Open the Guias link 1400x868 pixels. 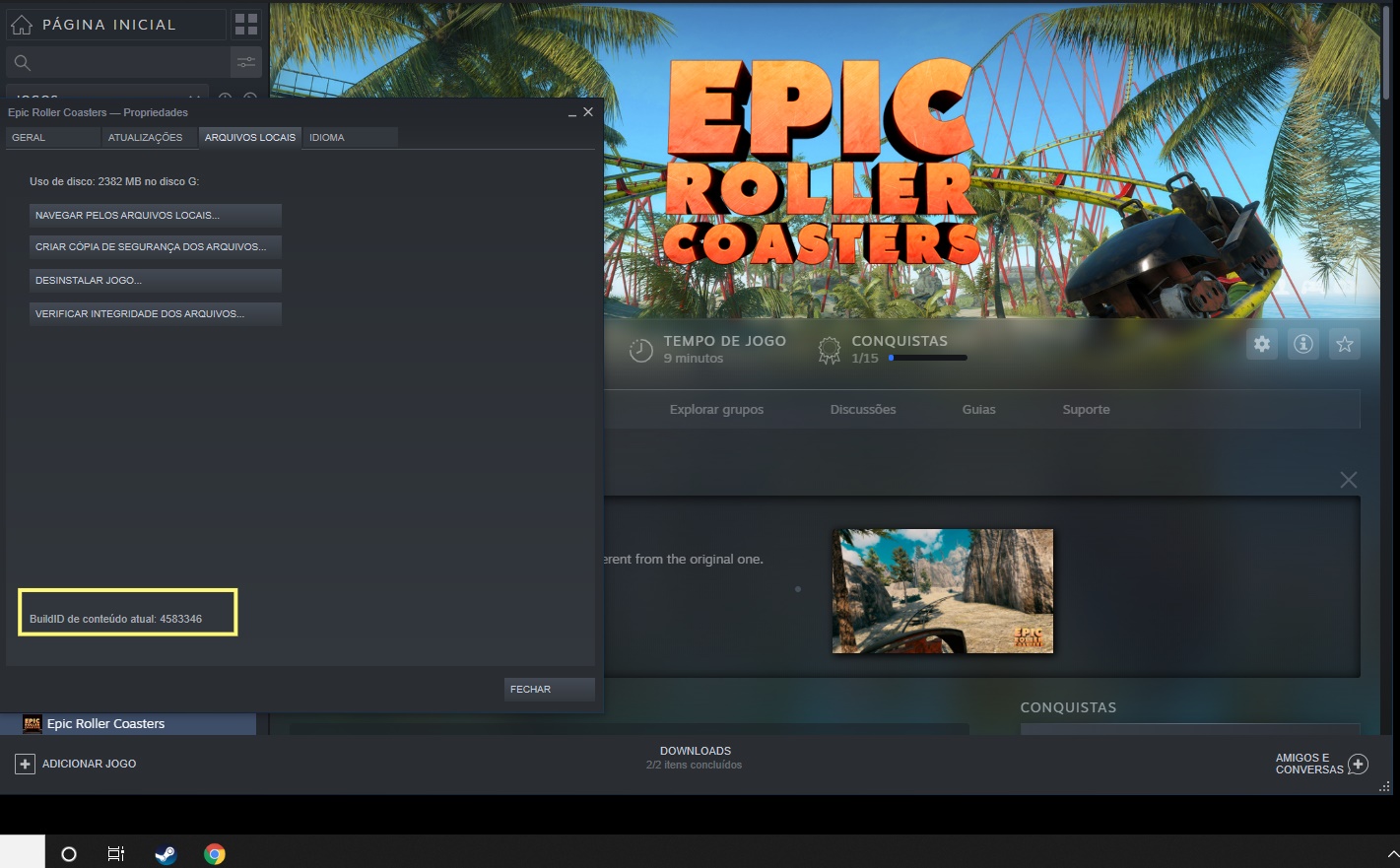[x=979, y=410]
